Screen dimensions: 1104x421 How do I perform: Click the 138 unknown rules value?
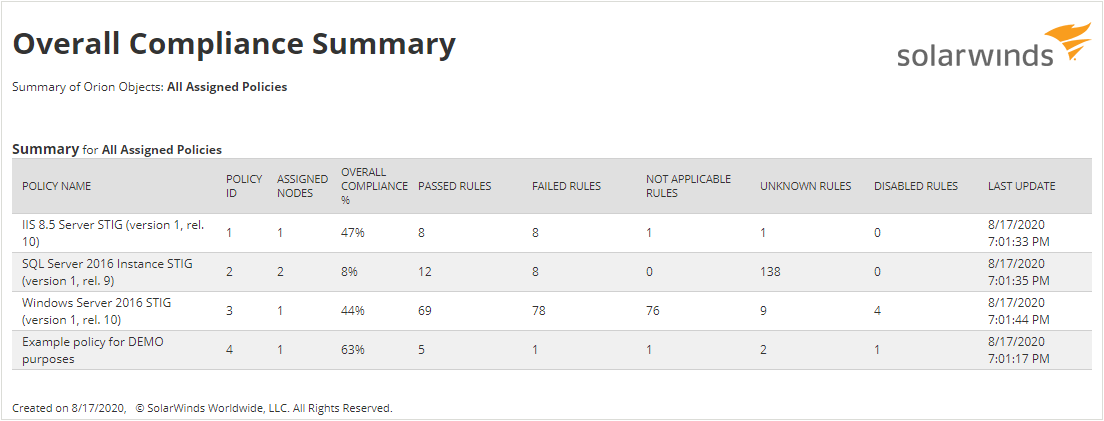click(x=770, y=272)
